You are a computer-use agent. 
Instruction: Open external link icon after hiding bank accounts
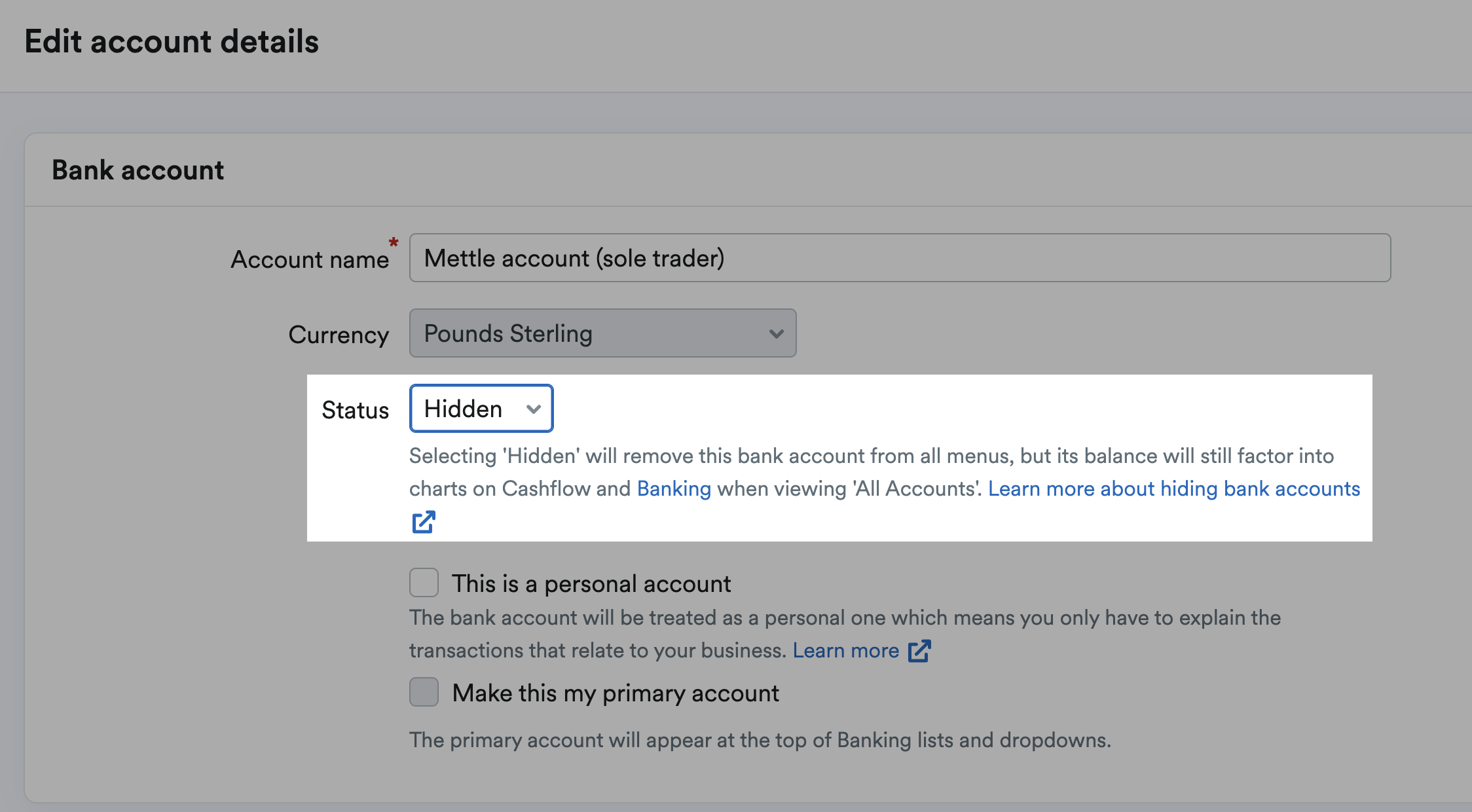click(x=424, y=522)
